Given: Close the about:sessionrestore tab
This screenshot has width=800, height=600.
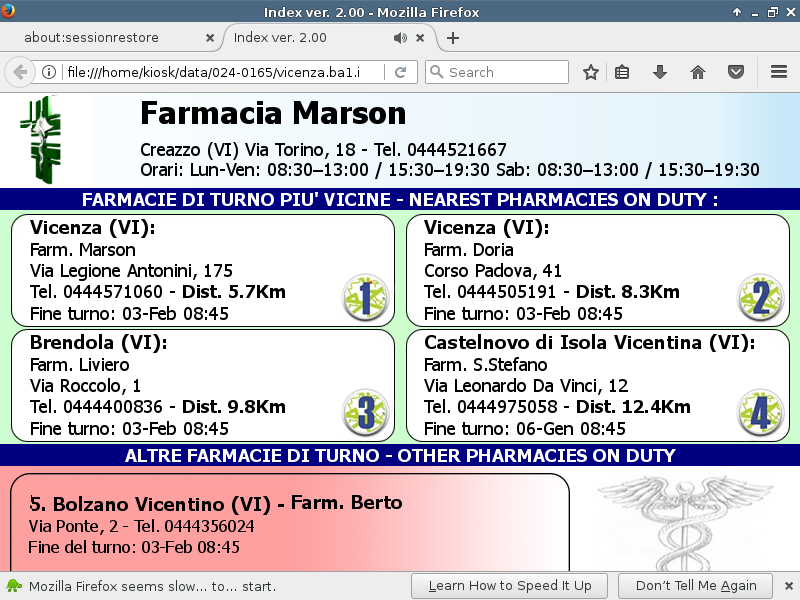Looking at the screenshot, I should pos(209,38).
